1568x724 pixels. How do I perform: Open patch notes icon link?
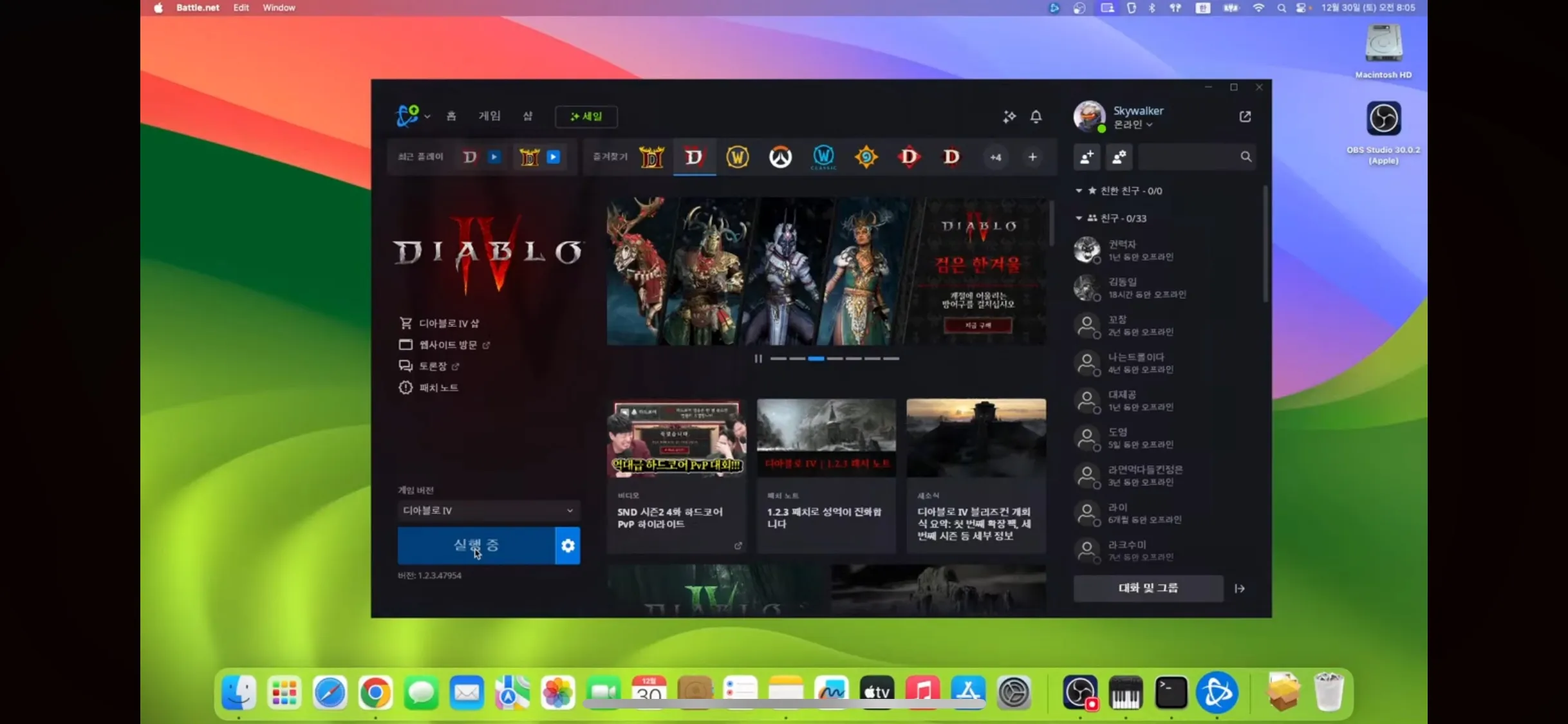406,387
